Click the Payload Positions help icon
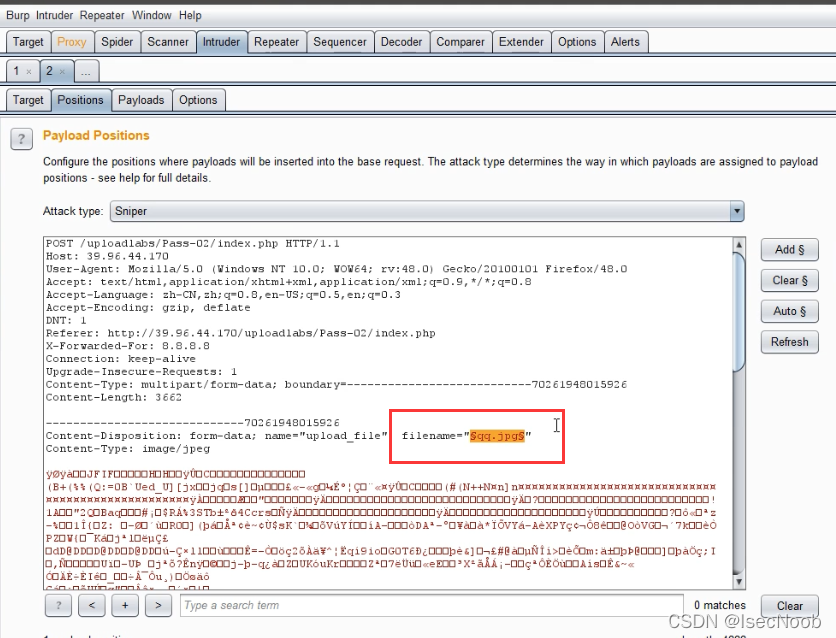 21,139
